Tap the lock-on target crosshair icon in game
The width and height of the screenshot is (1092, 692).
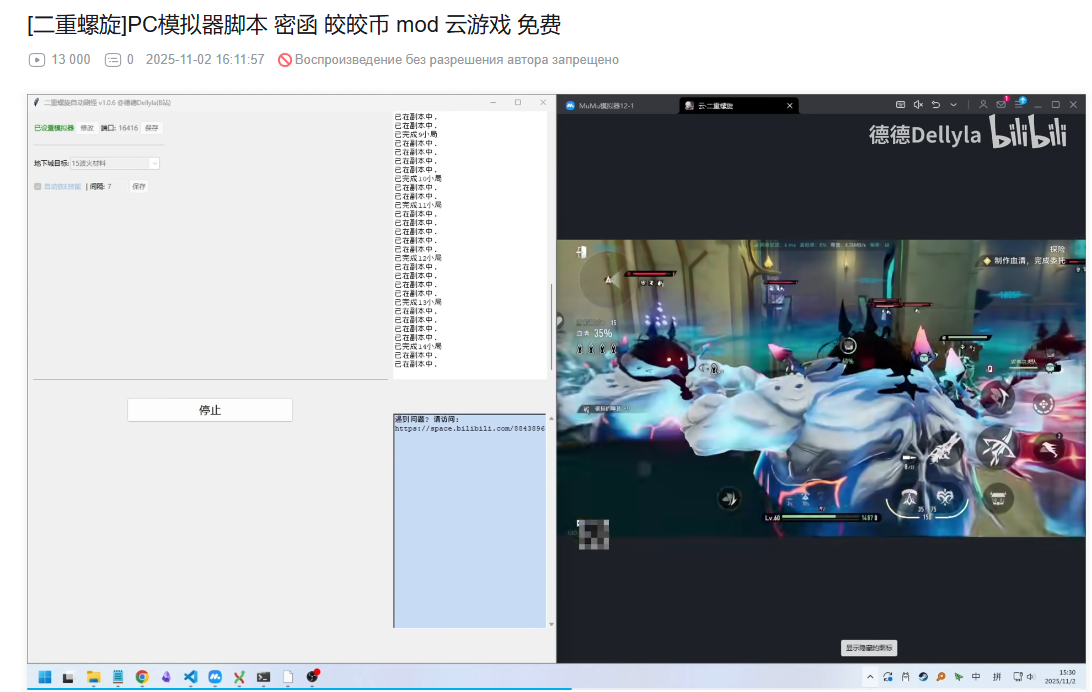coord(1043,404)
